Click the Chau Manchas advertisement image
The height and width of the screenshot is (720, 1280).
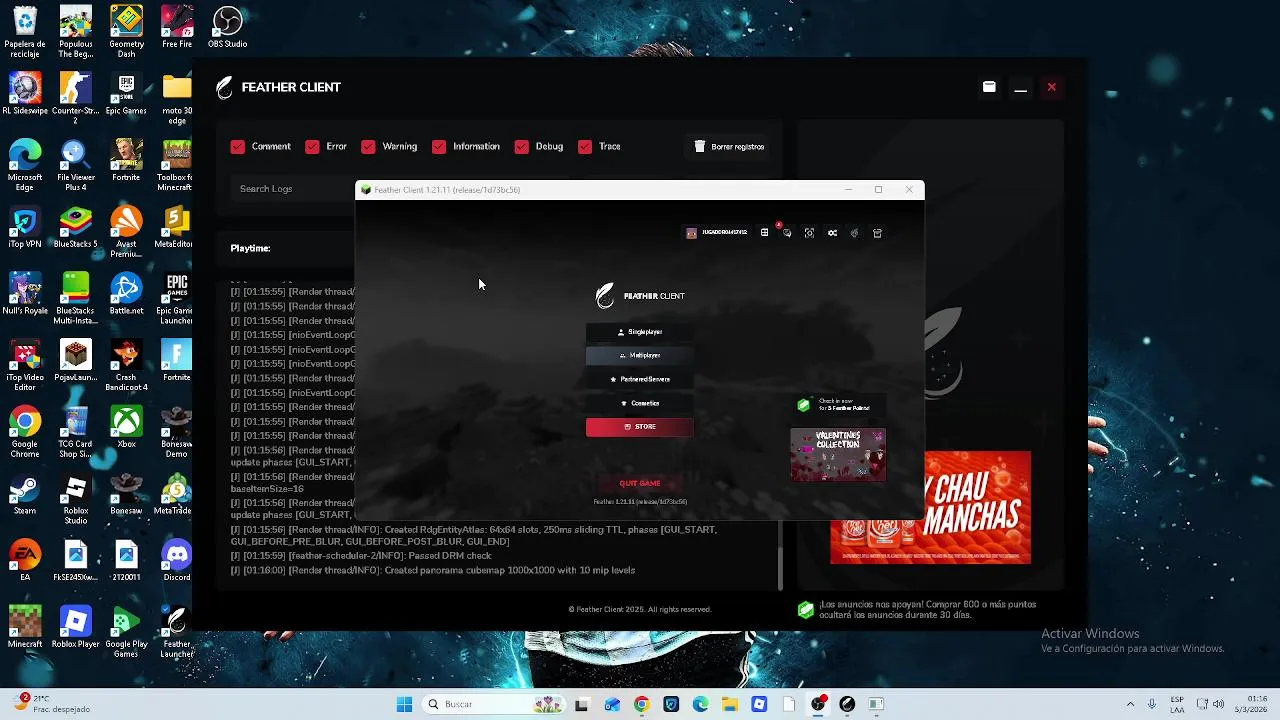(x=930, y=507)
